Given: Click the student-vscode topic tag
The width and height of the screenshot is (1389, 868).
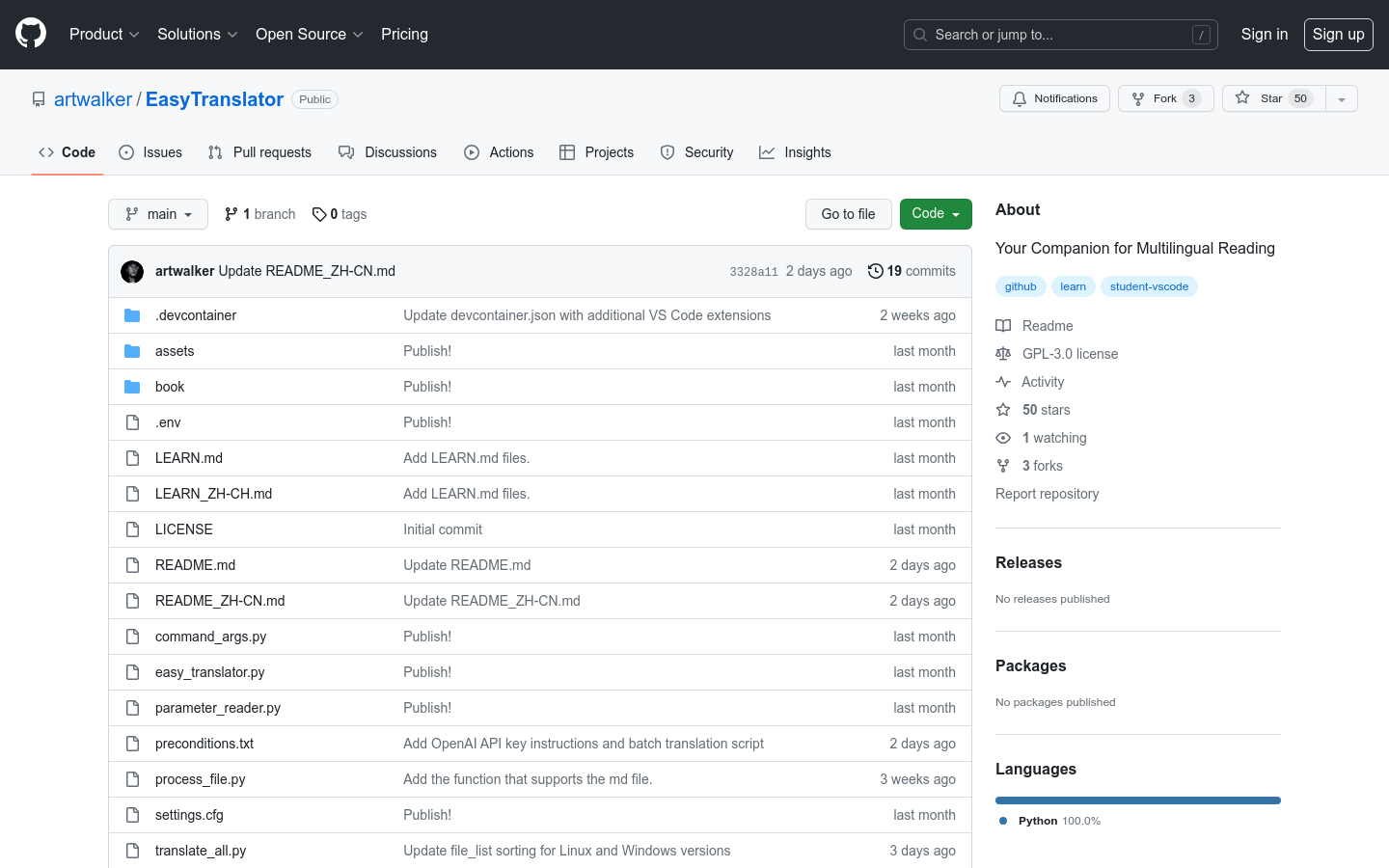Looking at the screenshot, I should [x=1149, y=286].
